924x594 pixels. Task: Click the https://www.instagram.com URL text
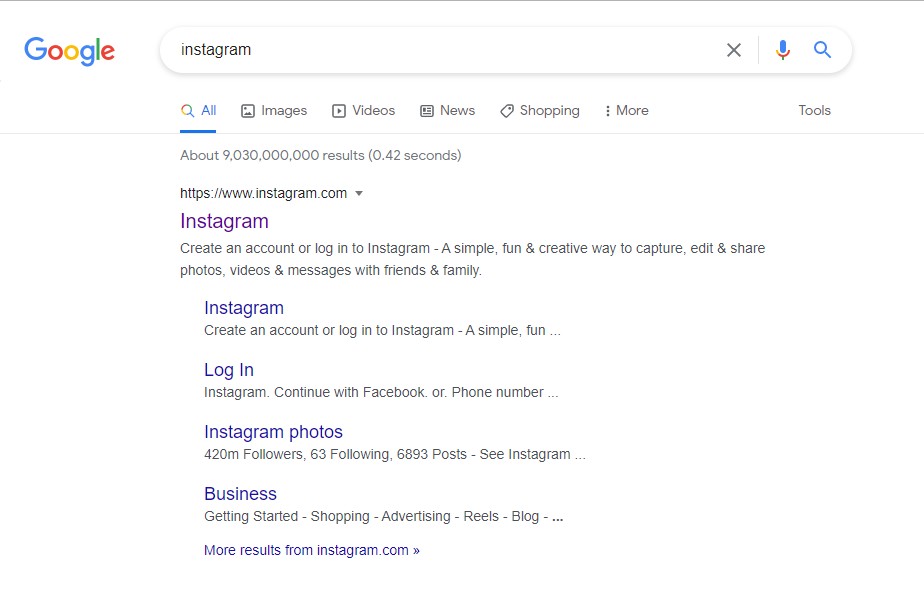click(263, 193)
